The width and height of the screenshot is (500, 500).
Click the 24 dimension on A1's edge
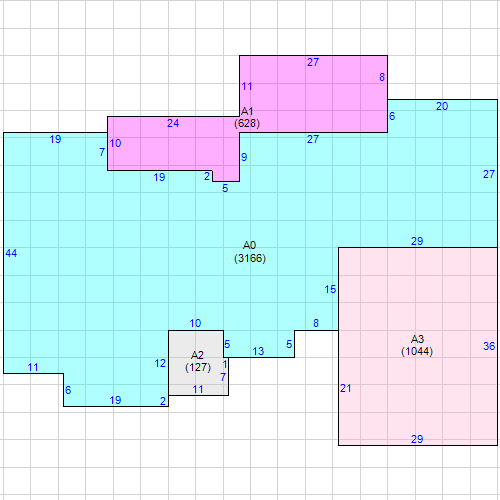[173, 123]
